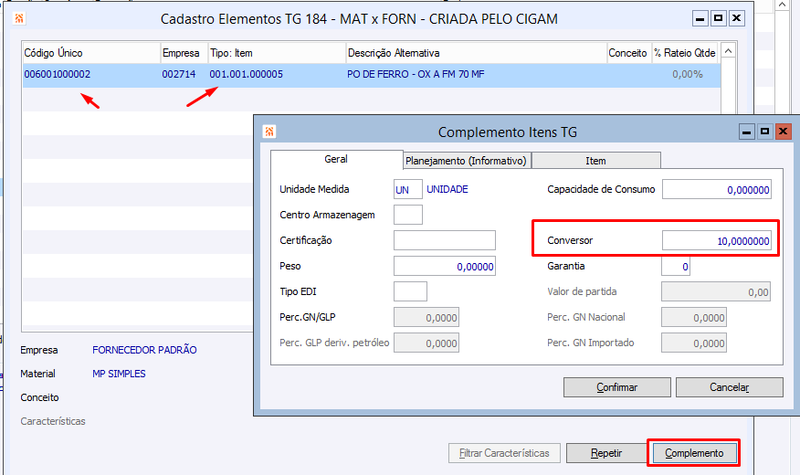Click the MP SIMPLES text

pos(119,373)
